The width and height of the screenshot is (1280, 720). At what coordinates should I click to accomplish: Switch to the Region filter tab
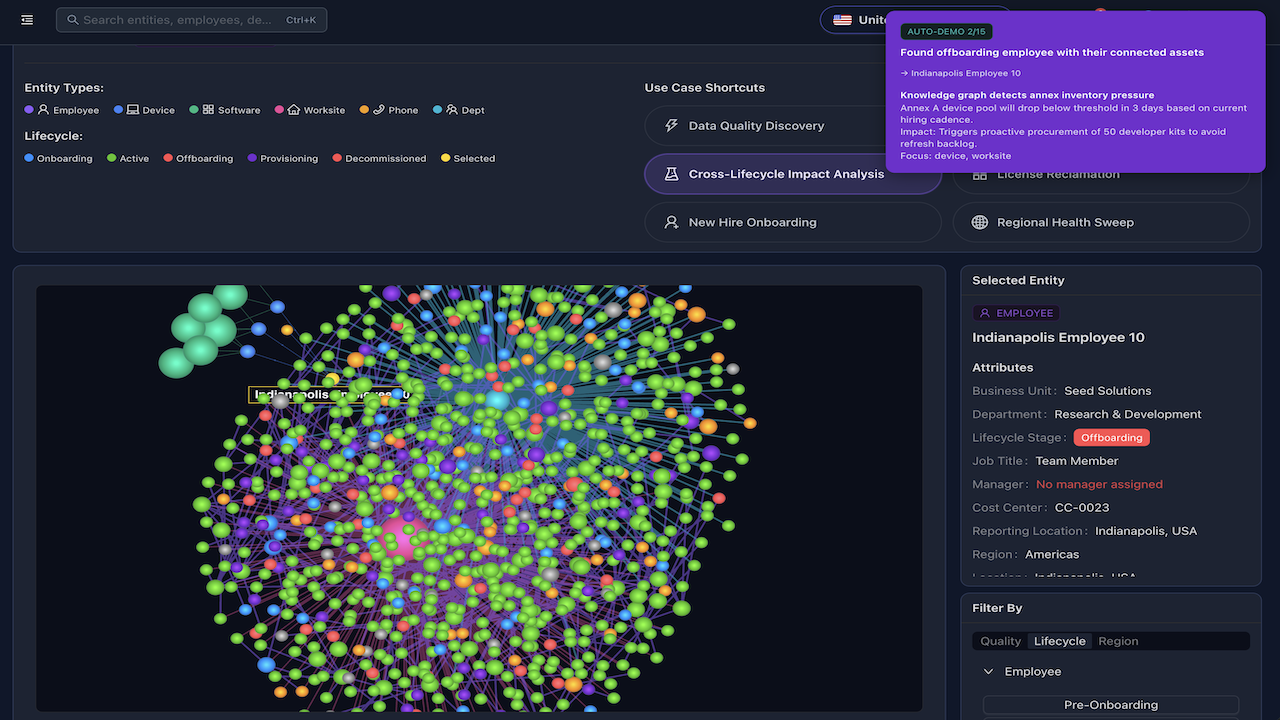coord(1118,641)
